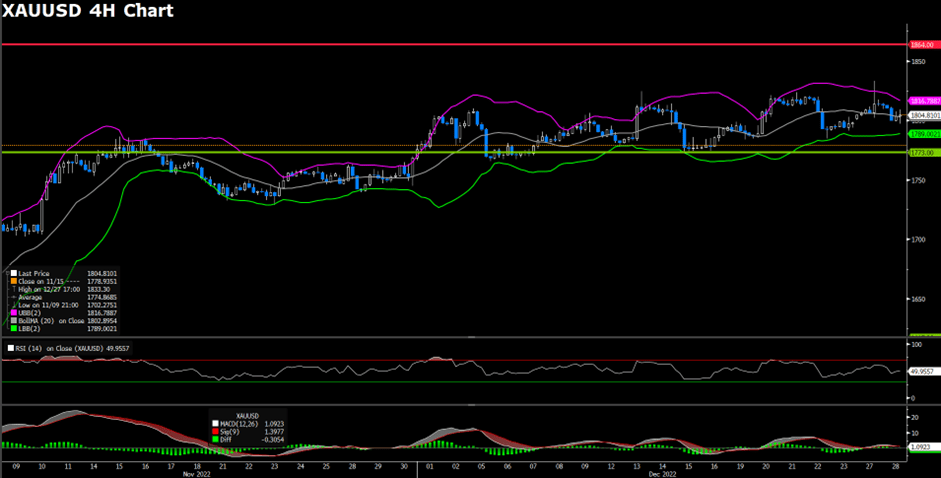Click the green Diff legend square
Image resolution: width=941 pixels, height=478 pixels.
point(214,438)
